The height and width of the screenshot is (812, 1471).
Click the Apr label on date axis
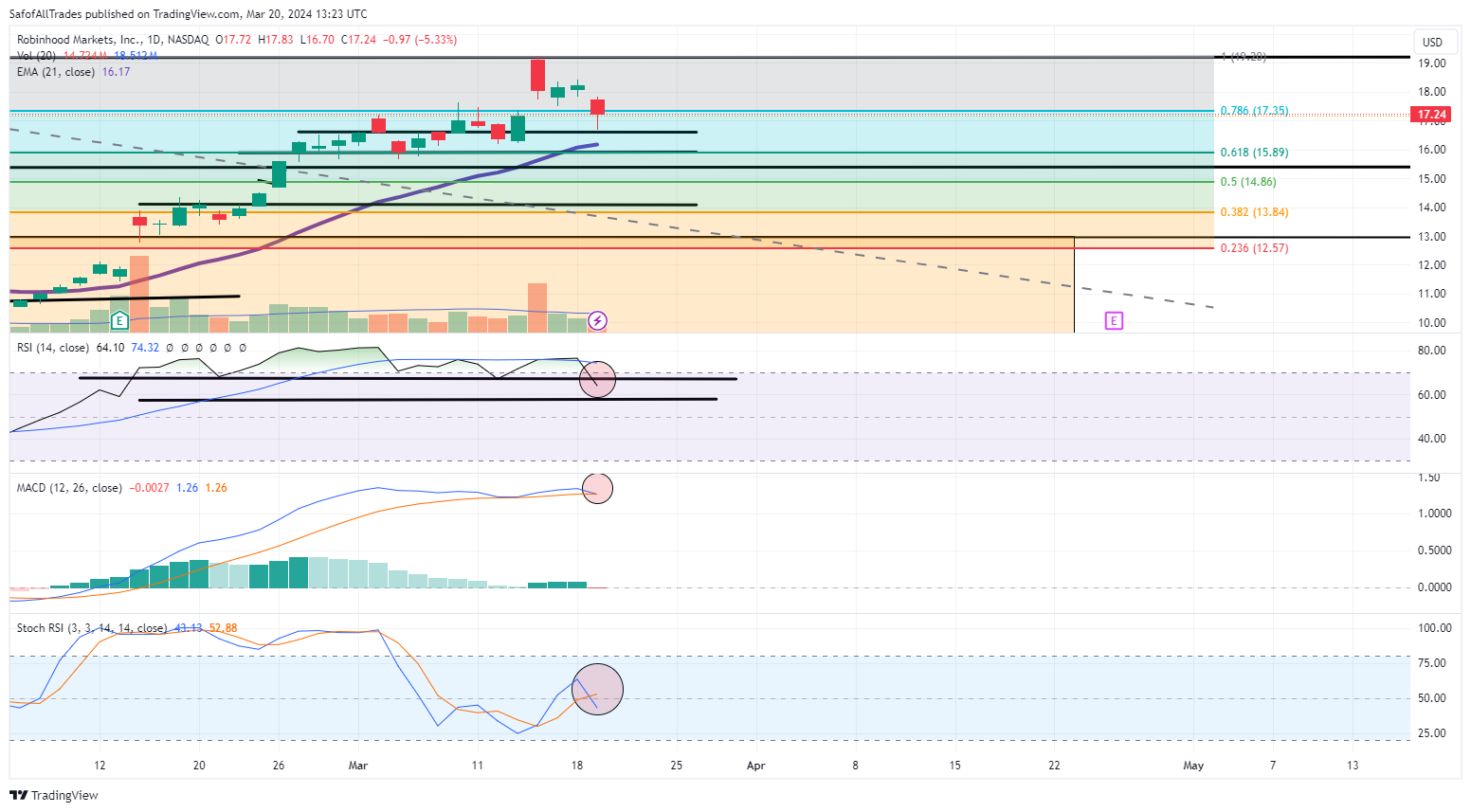pos(755,766)
